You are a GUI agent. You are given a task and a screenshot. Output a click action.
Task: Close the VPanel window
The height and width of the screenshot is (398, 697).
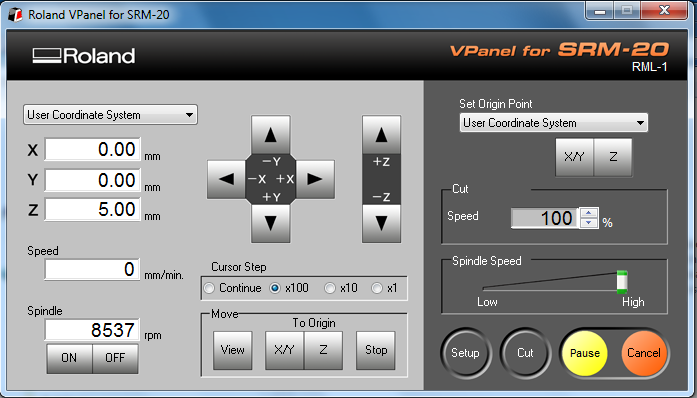tap(664, 11)
